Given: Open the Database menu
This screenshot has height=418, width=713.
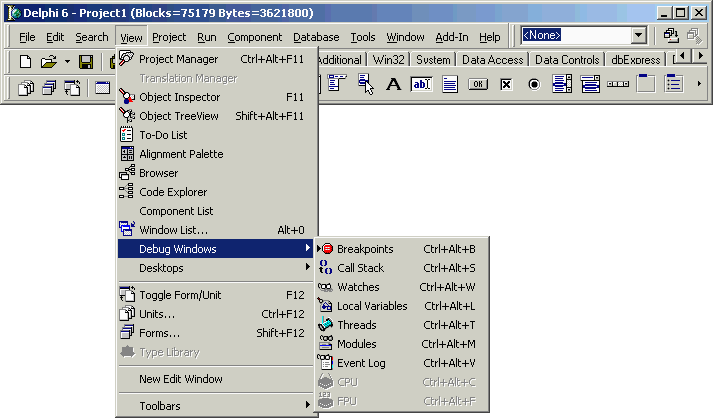Looking at the screenshot, I should (316, 37).
